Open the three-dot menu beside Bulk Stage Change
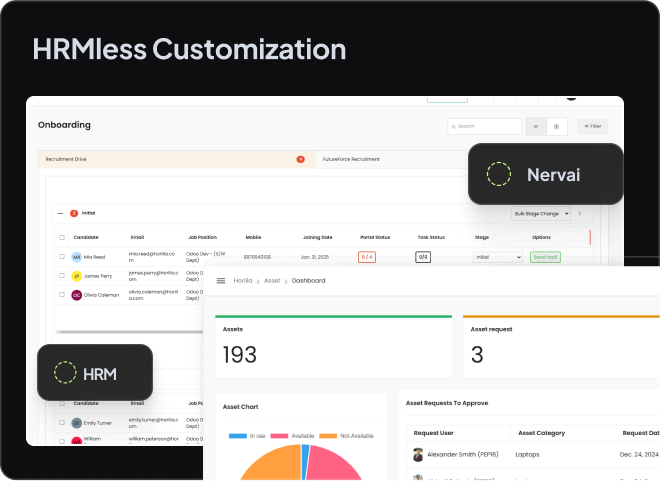Image resolution: width=660 pixels, height=481 pixels. click(580, 214)
